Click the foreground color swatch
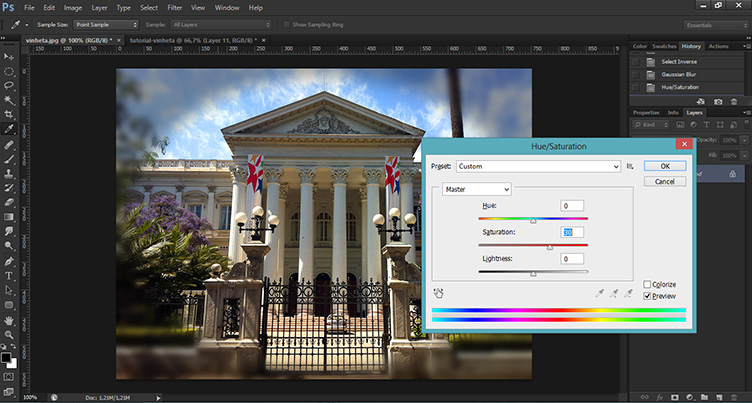This screenshot has width=752, height=403. pyautogui.click(x=7, y=354)
